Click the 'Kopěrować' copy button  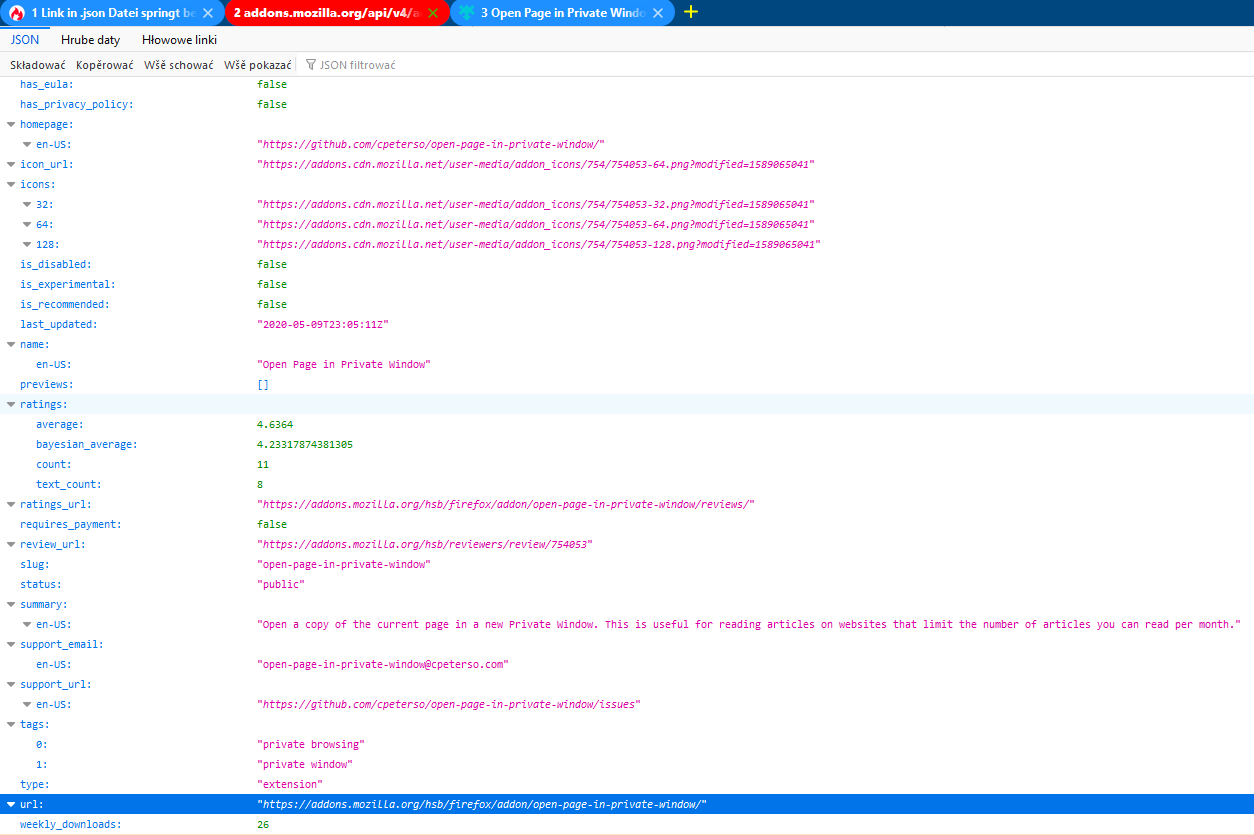point(105,65)
